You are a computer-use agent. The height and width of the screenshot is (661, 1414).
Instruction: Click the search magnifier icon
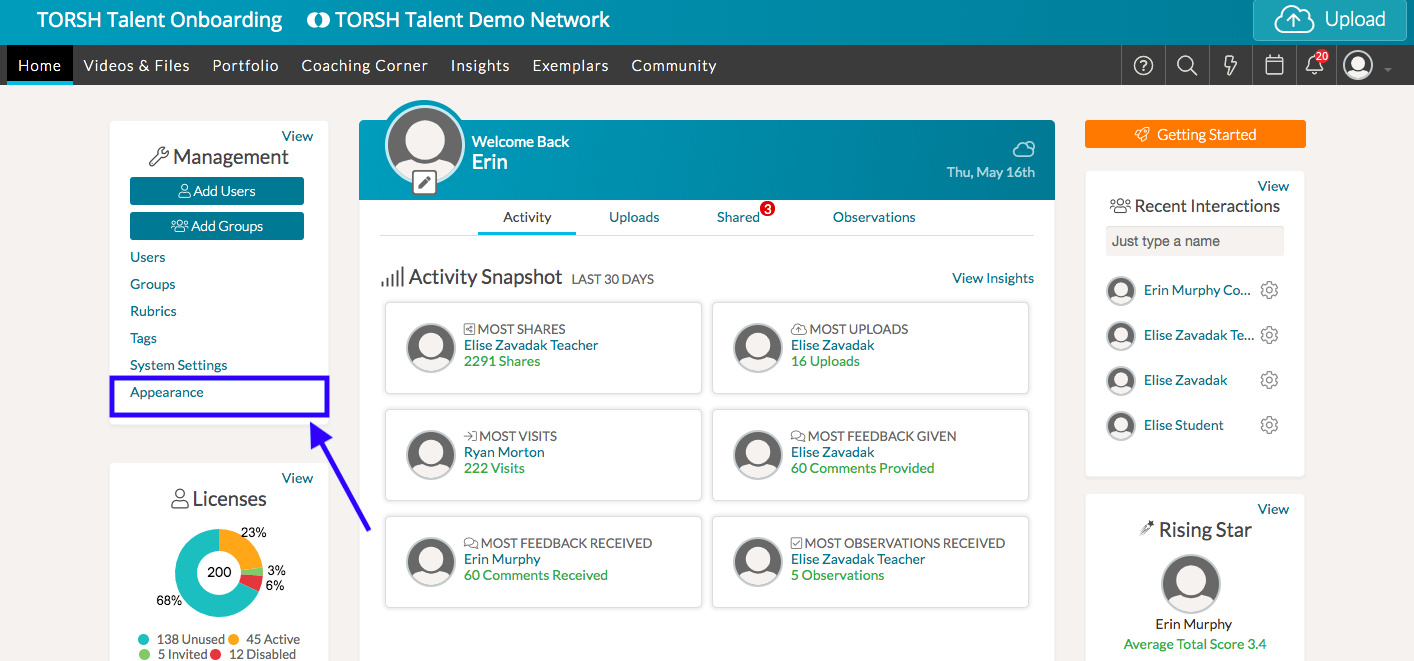[1187, 66]
